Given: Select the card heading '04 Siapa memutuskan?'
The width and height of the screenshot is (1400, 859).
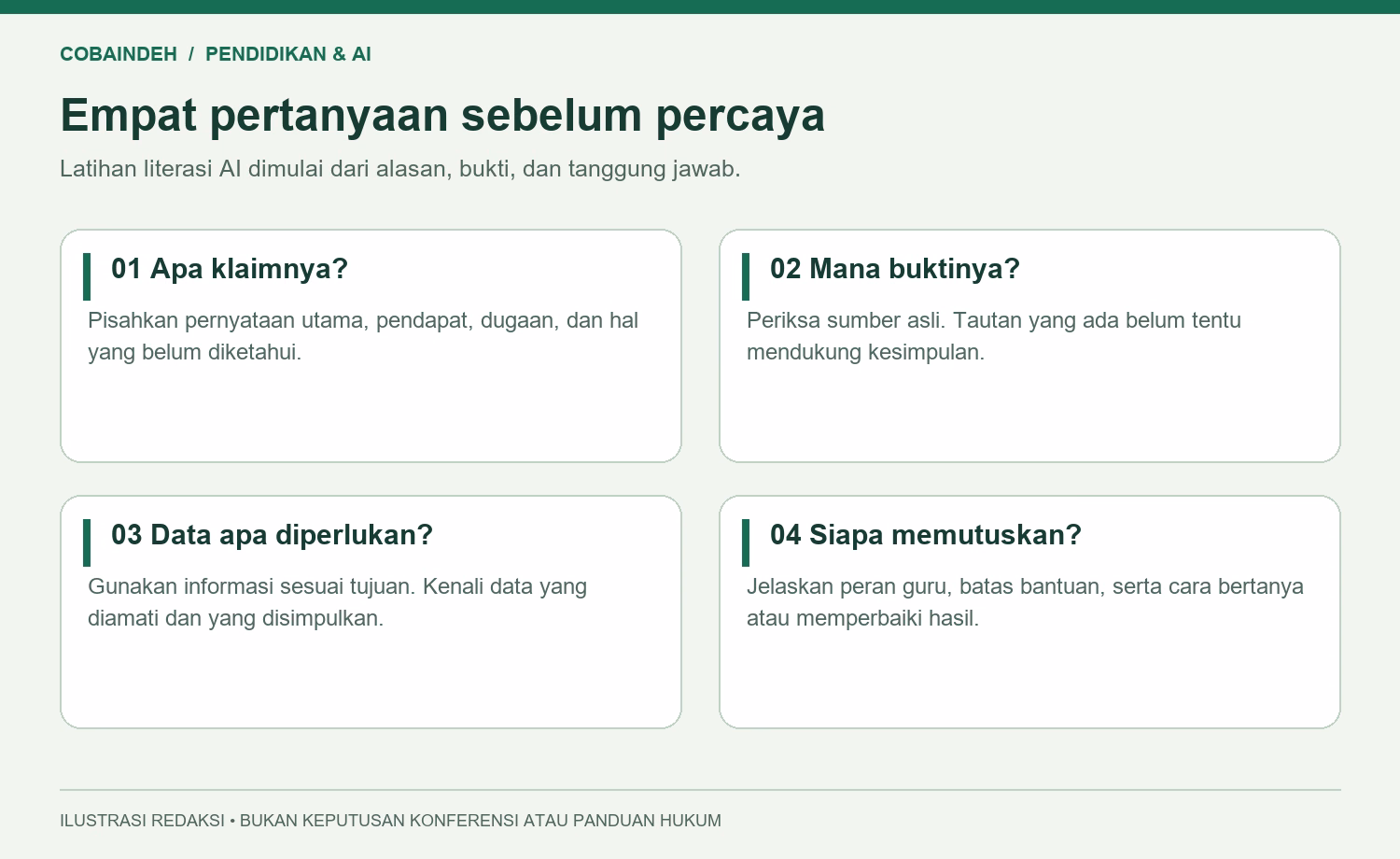Looking at the screenshot, I should 926,535.
